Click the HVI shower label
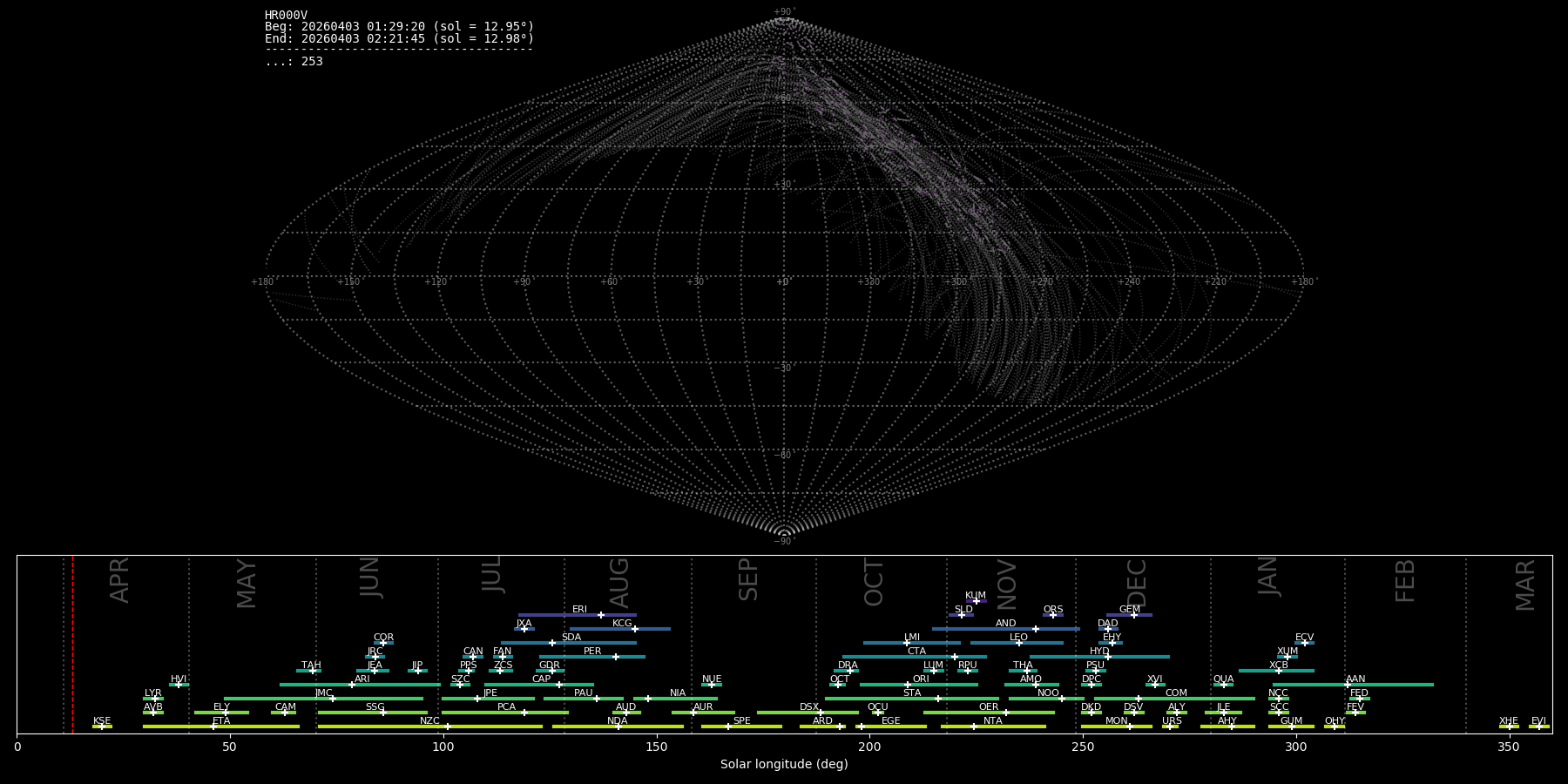This screenshot has width=1568, height=784. point(179,679)
